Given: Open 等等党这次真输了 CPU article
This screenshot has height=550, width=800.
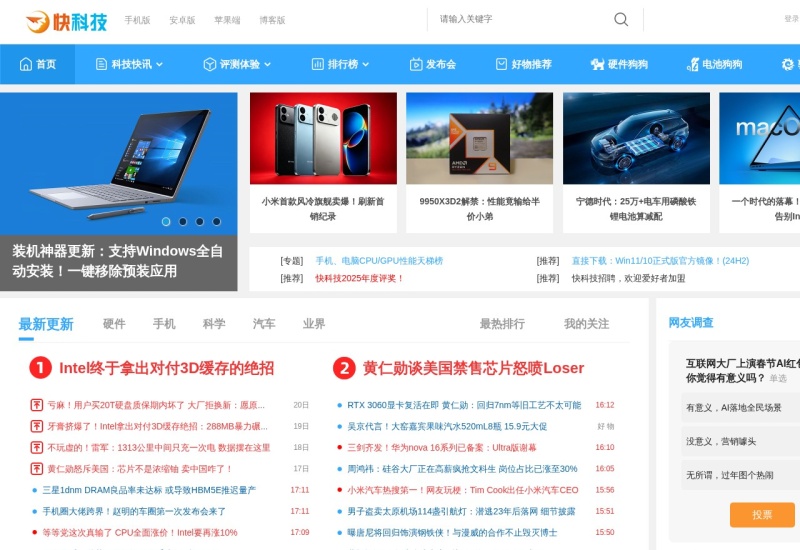Looking at the screenshot, I should click(x=140, y=533).
